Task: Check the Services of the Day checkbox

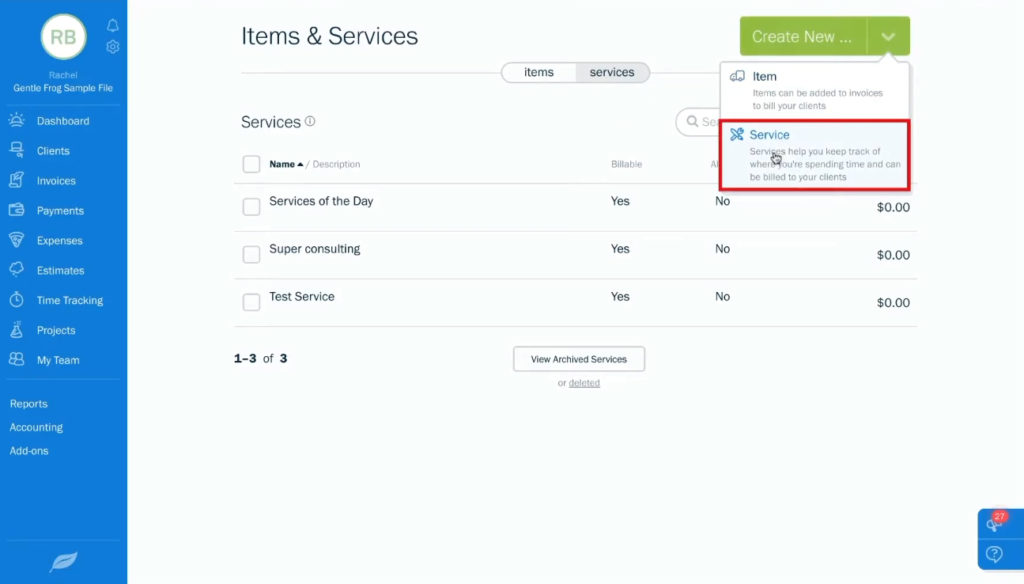Action: pyautogui.click(x=251, y=206)
